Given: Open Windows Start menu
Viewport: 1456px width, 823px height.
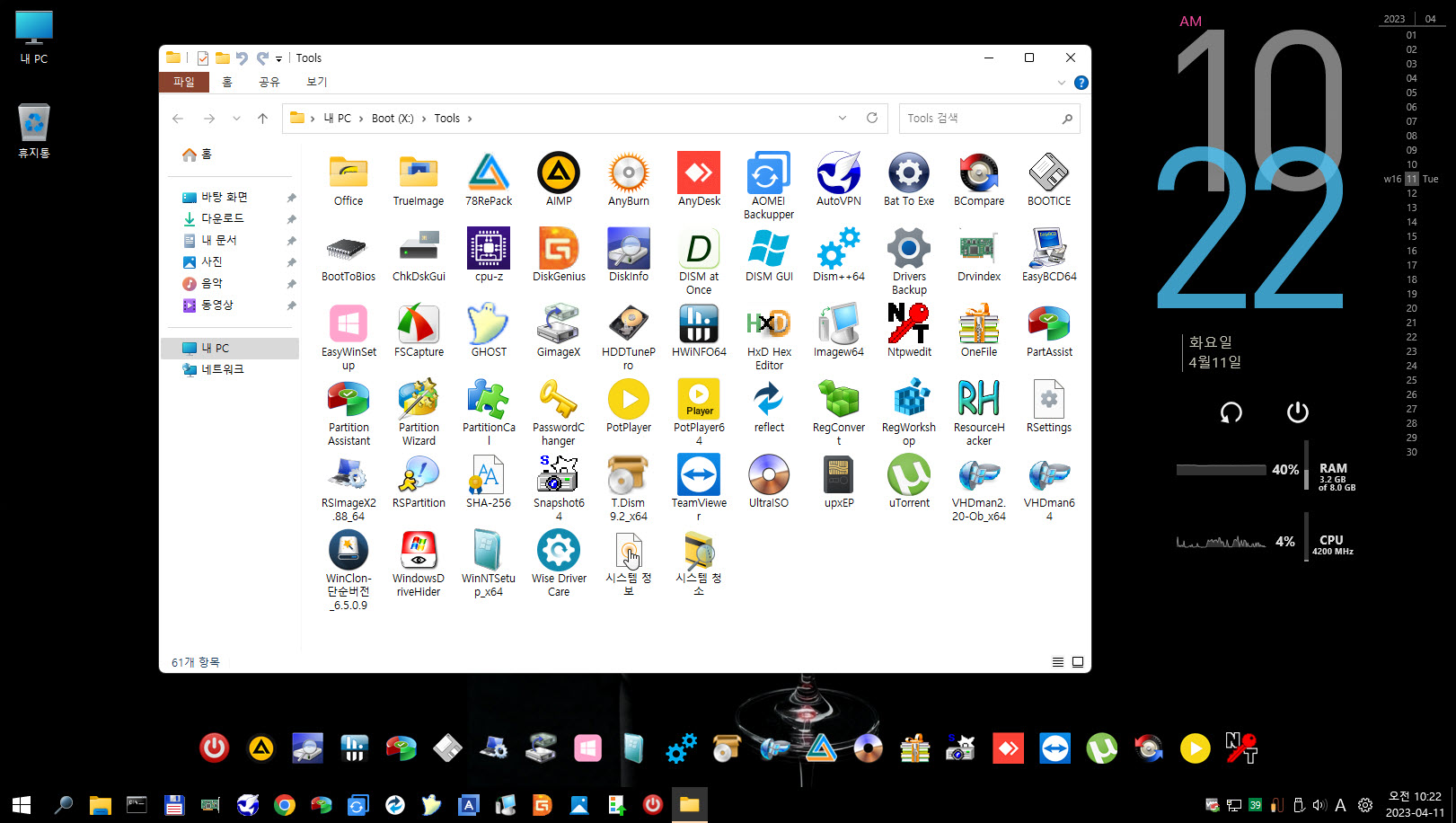Looking at the screenshot, I should click(22, 805).
